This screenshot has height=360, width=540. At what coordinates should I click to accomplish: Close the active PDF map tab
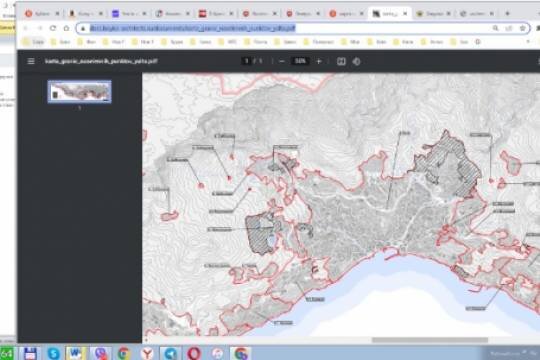coord(405,13)
